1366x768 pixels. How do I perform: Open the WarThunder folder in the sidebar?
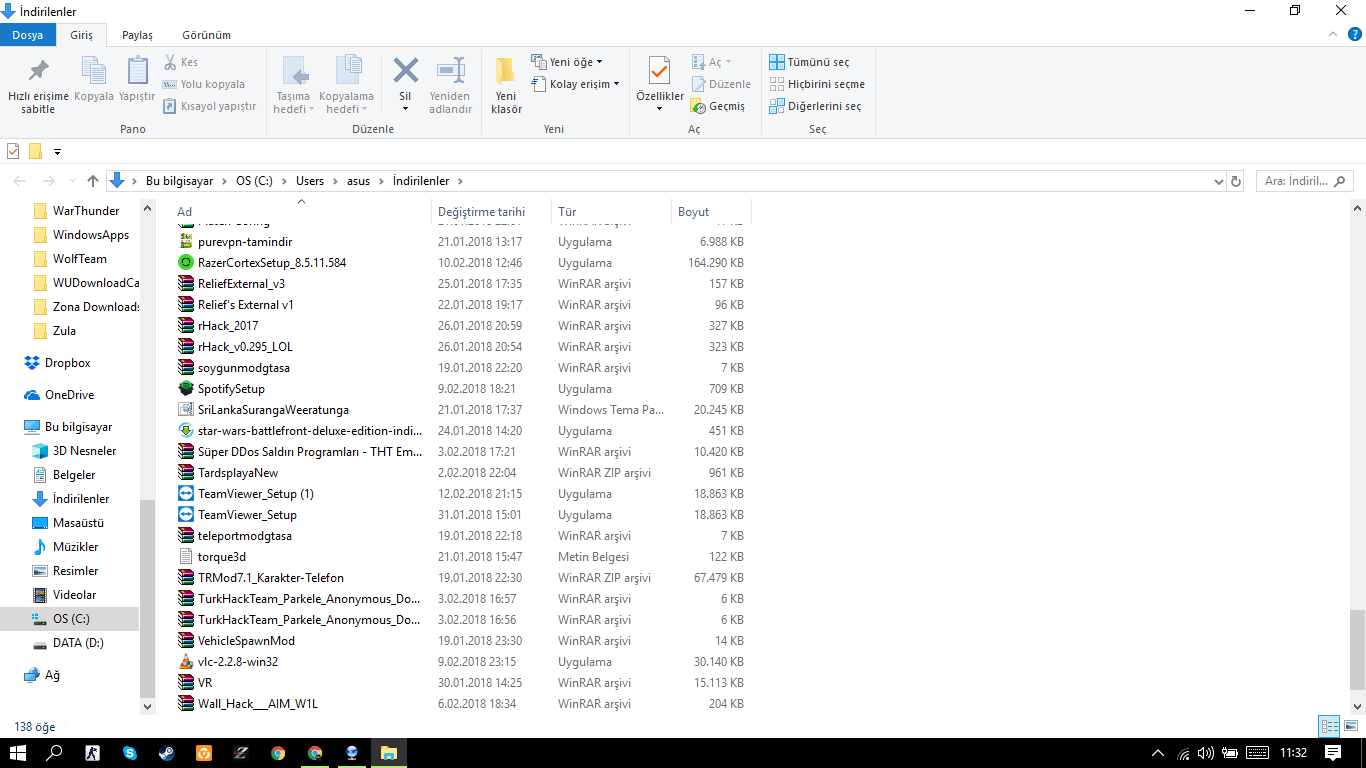click(86, 211)
